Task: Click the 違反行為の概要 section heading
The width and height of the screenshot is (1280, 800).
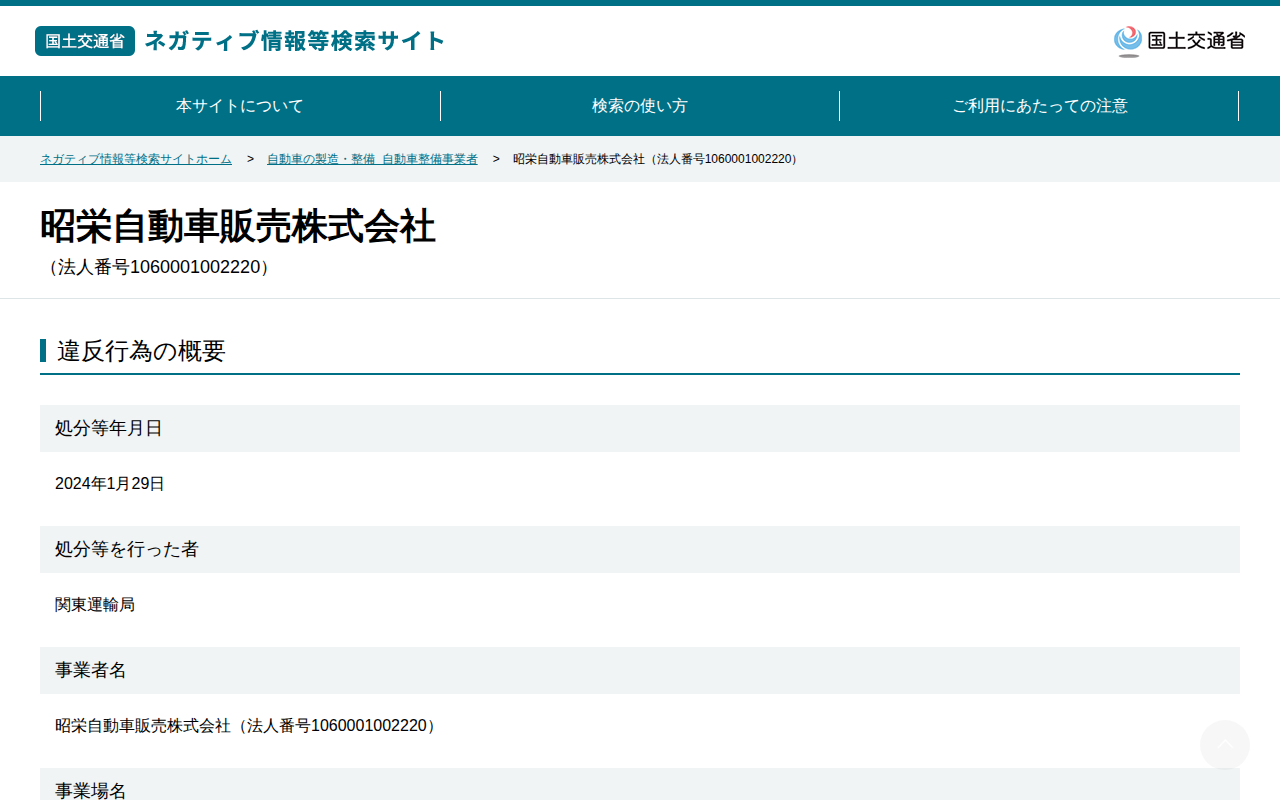Action: coord(141,351)
